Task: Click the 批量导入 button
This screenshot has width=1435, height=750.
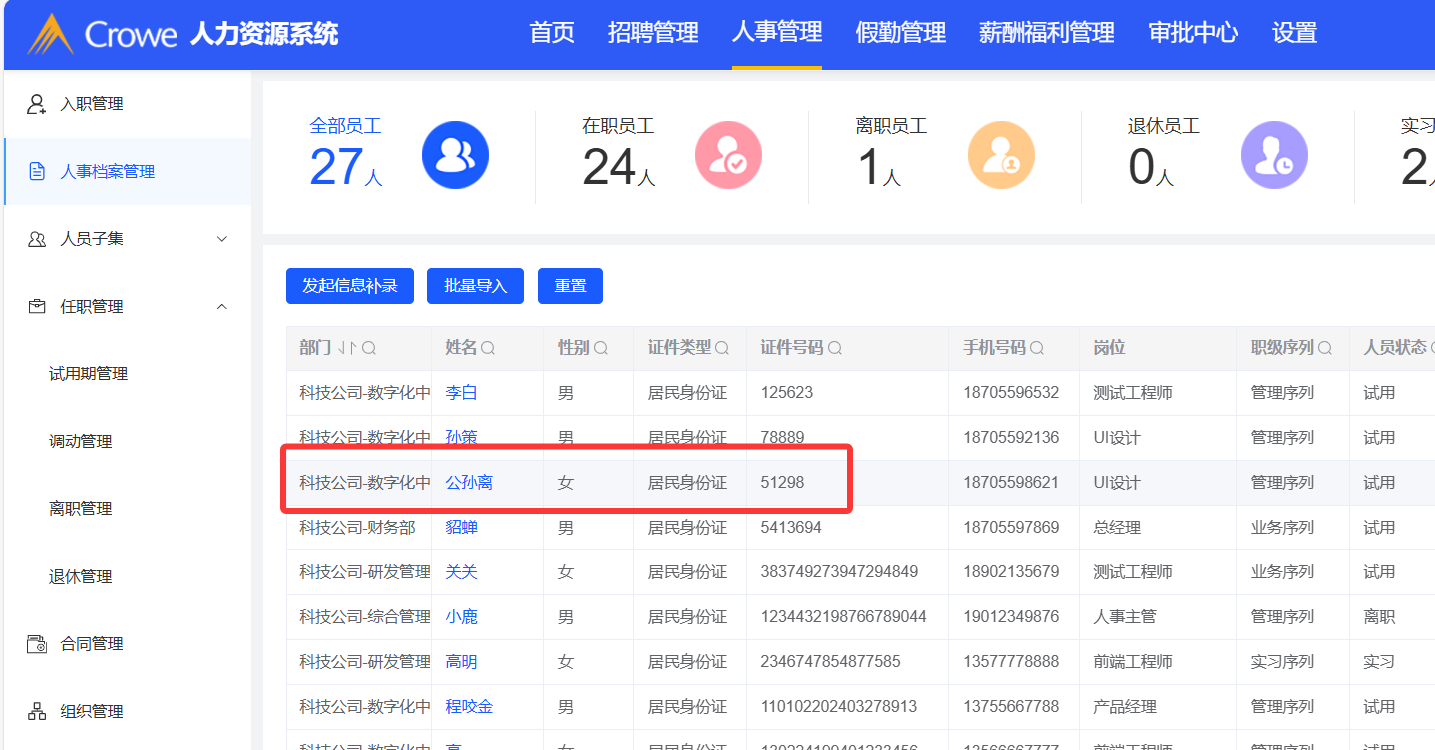Action: click(x=476, y=286)
